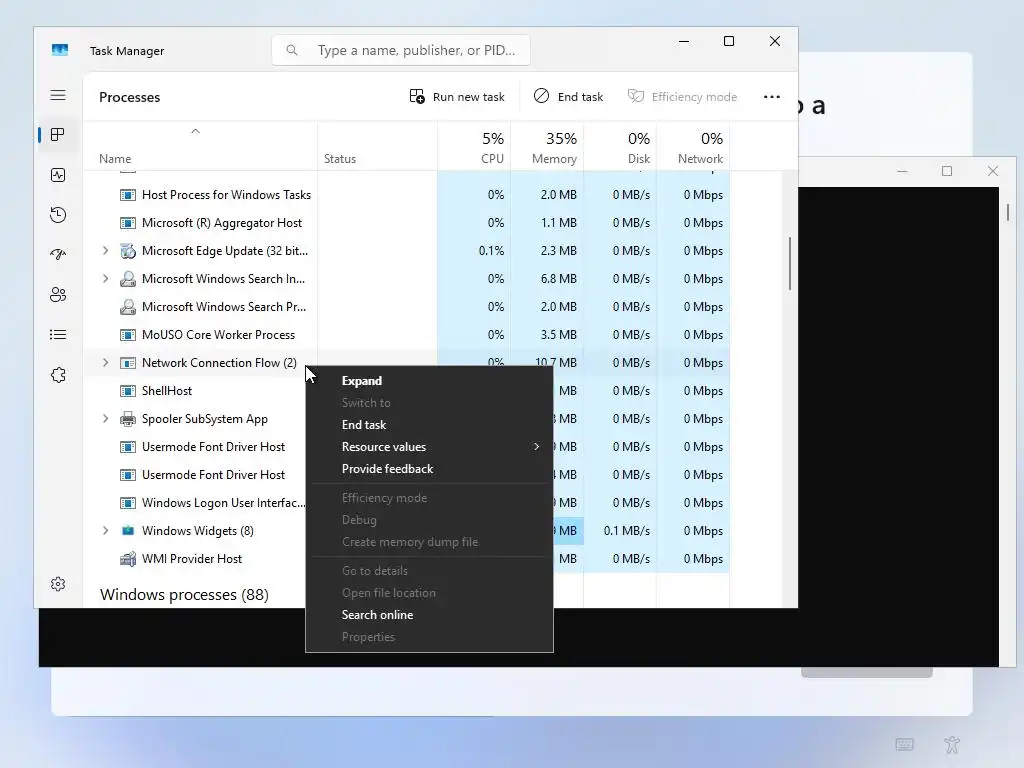The height and width of the screenshot is (768, 1024).
Task: Click the 6.8 MB memory value cell
Action: click(x=547, y=279)
